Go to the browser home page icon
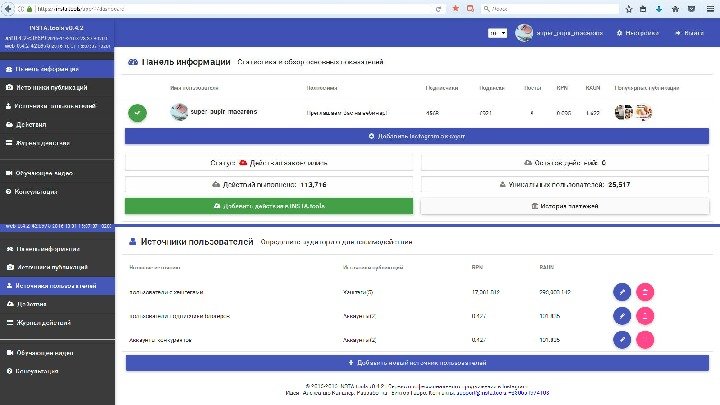Image resolution: width=720 pixels, height=405 pixels. [675, 9]
